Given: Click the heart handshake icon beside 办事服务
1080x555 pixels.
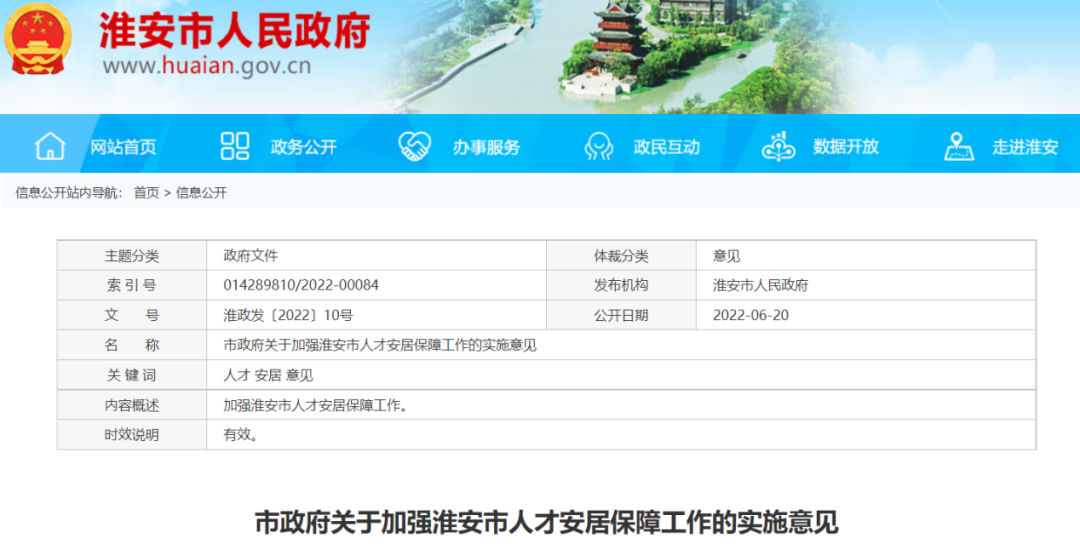Looking at the screenshot, I should [x=414, y=146].
